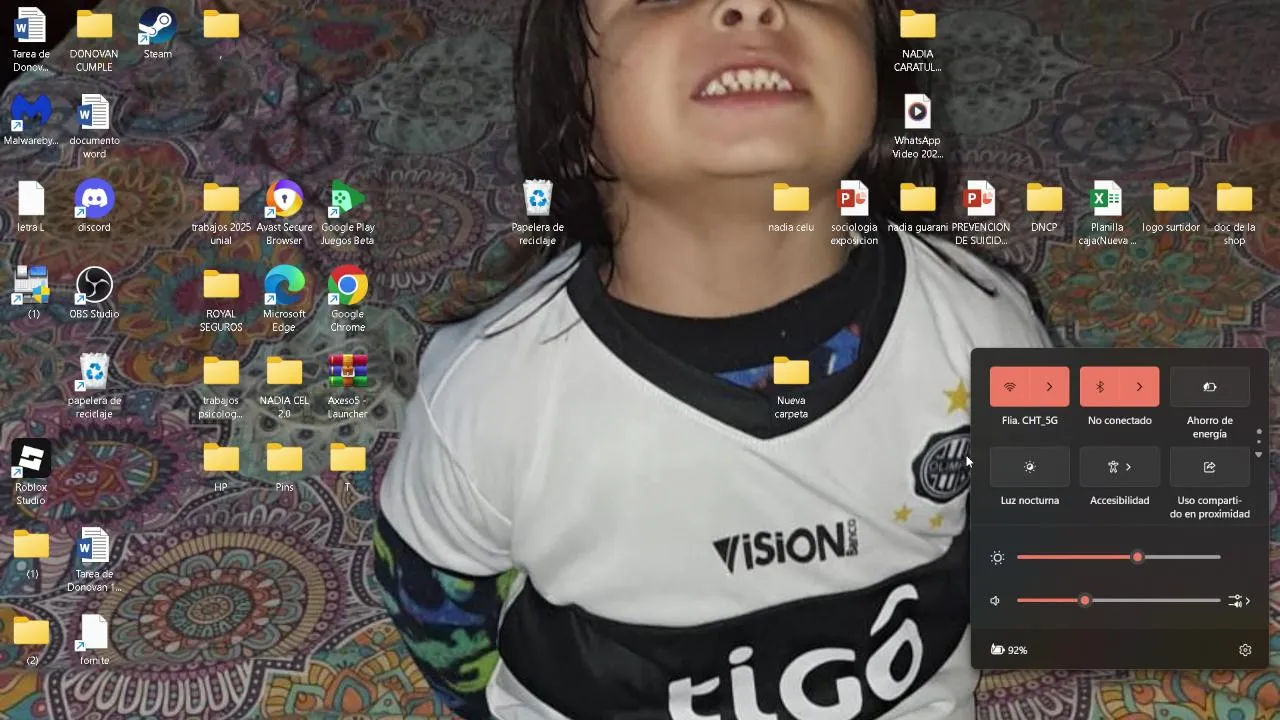Toggle Bluetooth in quick settings
Screen dimensions: 1280x720
tap(1100, 387)
